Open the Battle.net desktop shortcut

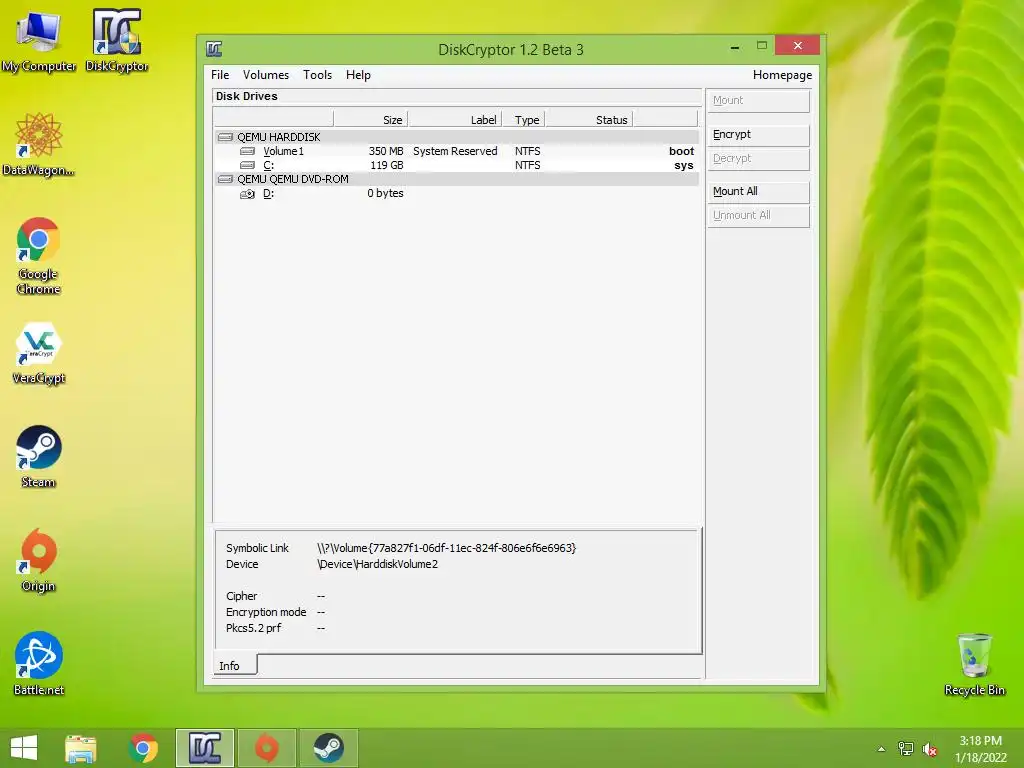coord(39,664)
